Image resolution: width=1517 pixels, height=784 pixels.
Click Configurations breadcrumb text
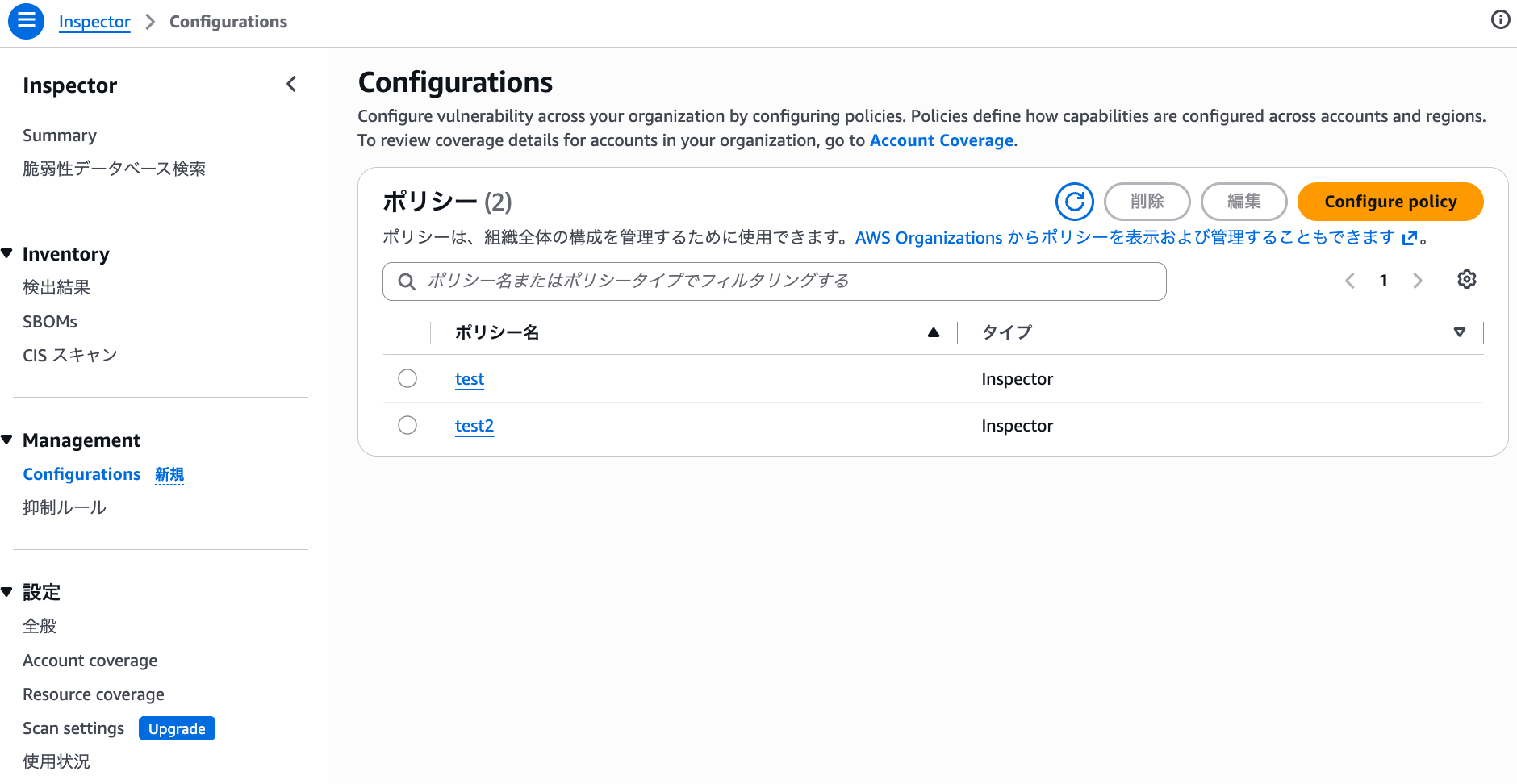coord(228,22)
